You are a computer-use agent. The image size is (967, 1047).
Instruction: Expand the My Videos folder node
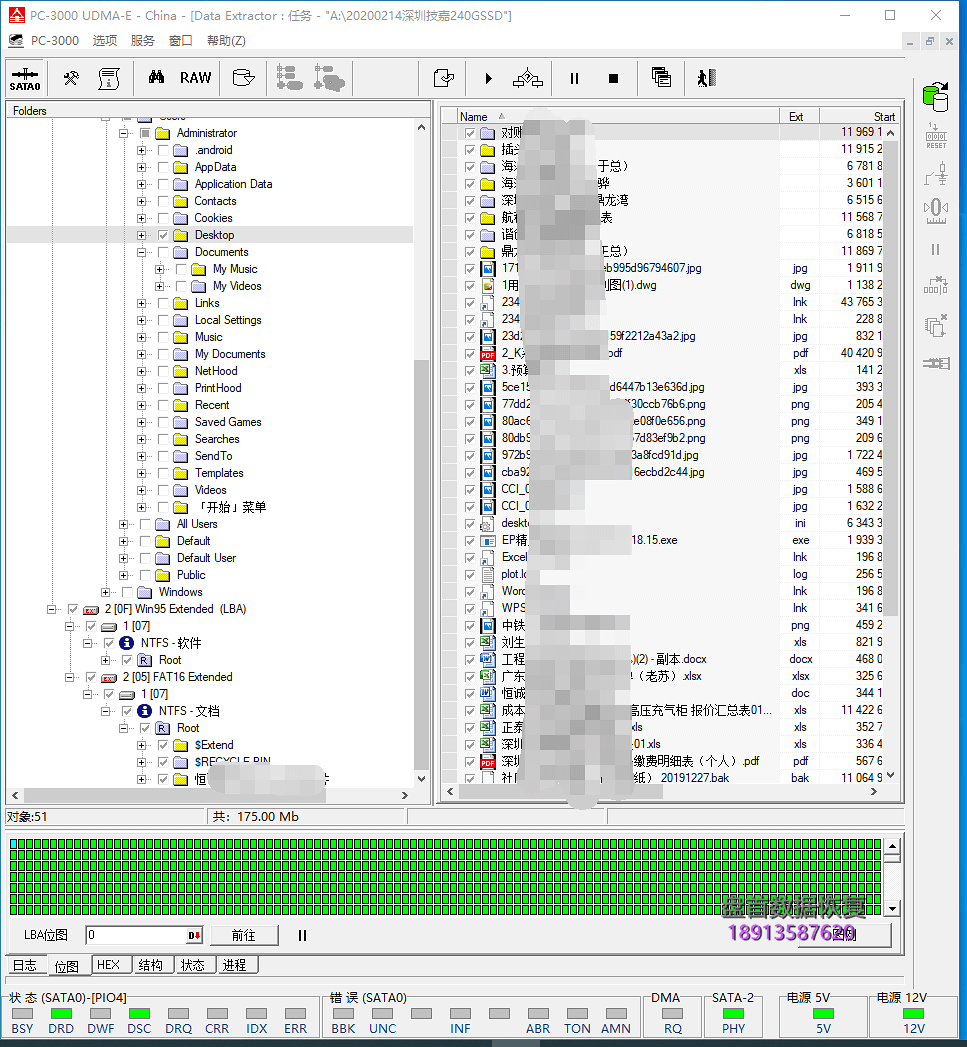tap(160, 286)
